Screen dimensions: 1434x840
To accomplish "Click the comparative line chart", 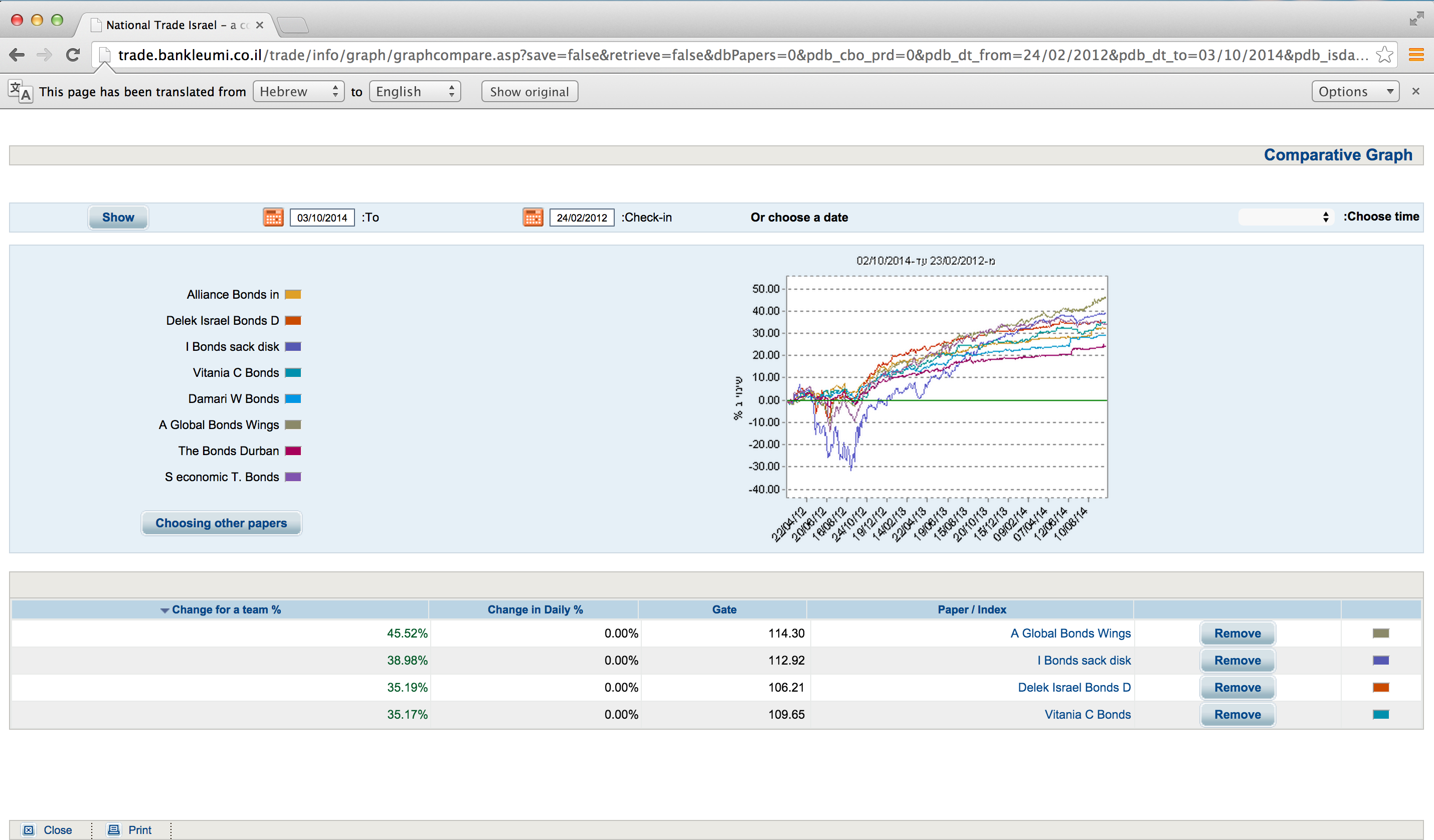I will pyautogui.click(x=947, y=387).
